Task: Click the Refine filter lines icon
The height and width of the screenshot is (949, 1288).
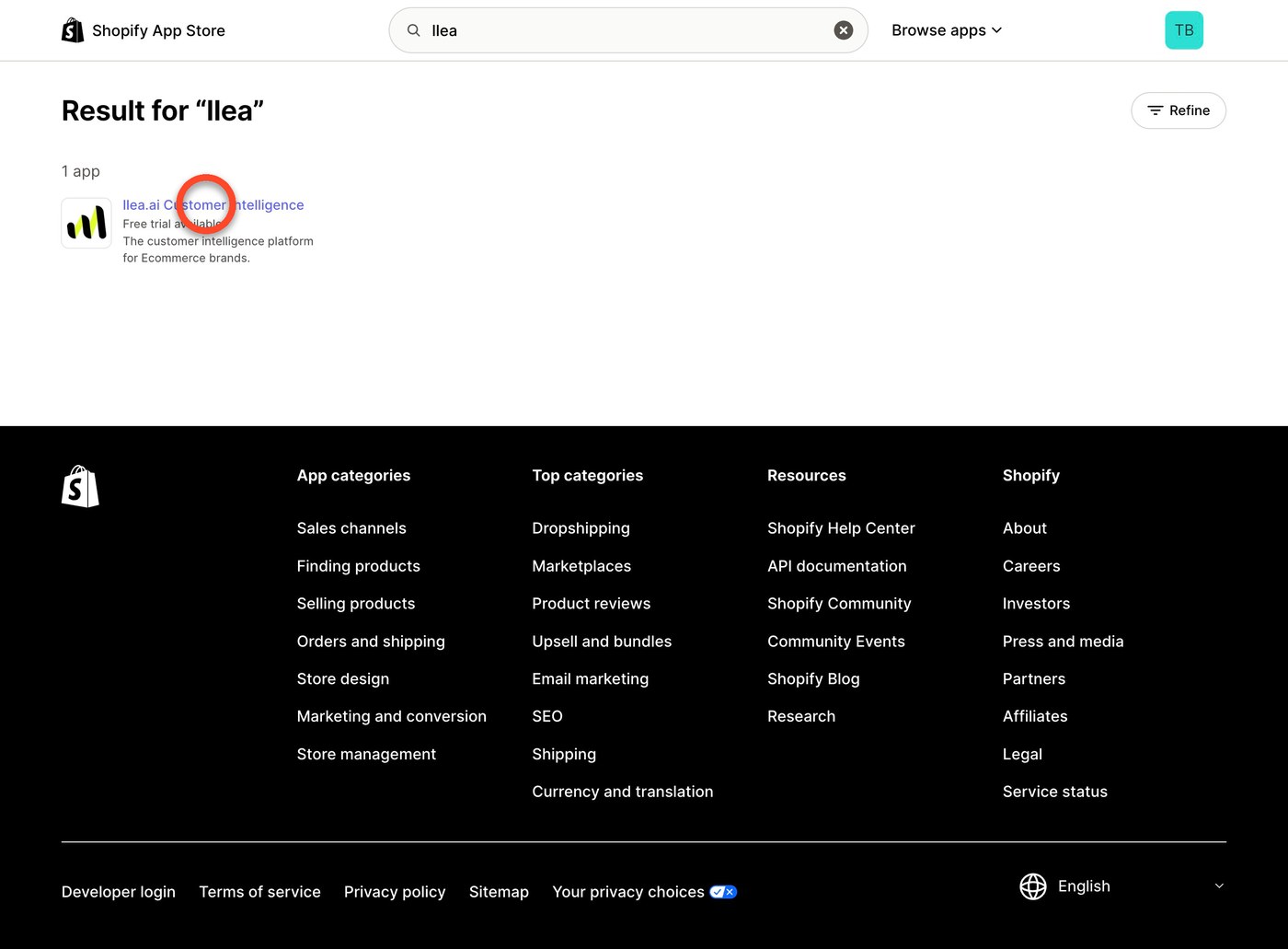Action: 1156,110
